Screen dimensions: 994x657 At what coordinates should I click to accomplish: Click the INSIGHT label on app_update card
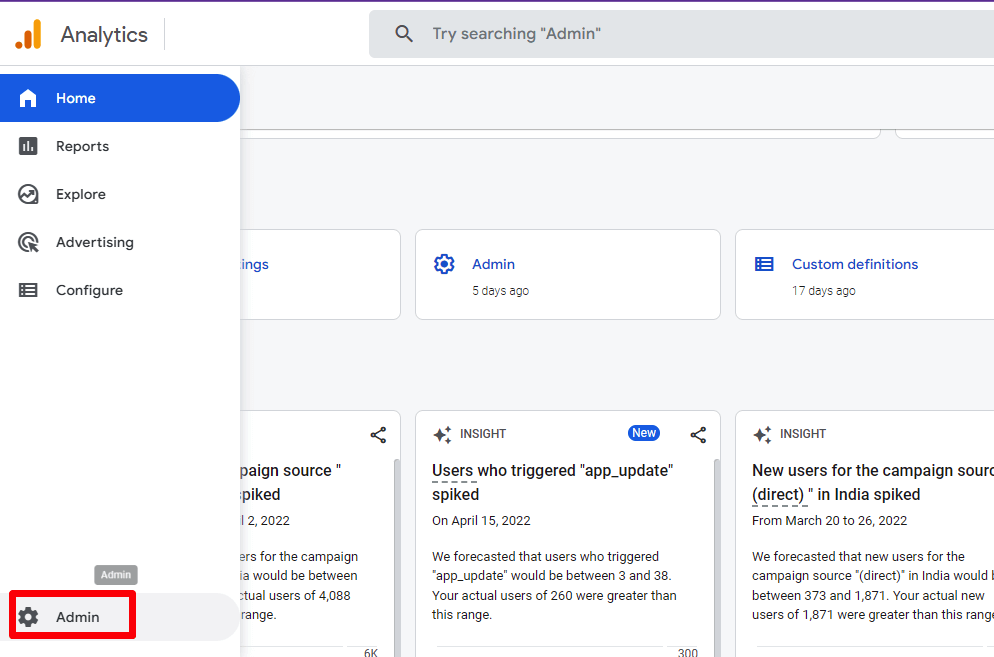[483, 434]
